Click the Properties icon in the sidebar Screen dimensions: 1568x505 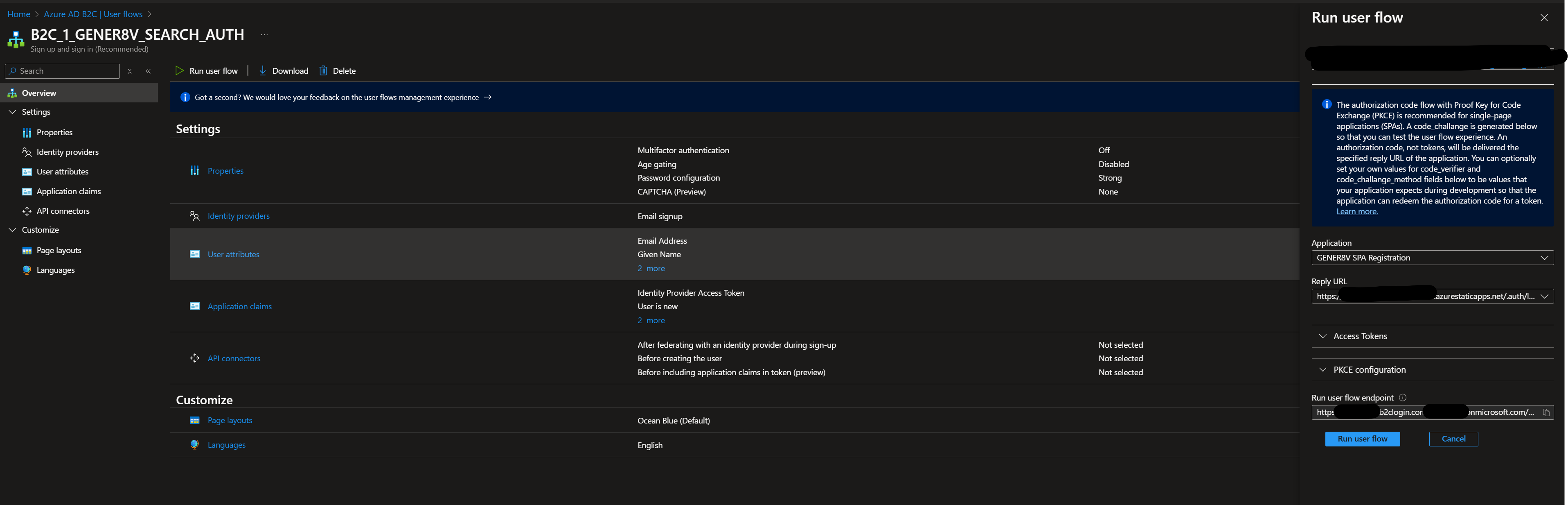point(27,132)
